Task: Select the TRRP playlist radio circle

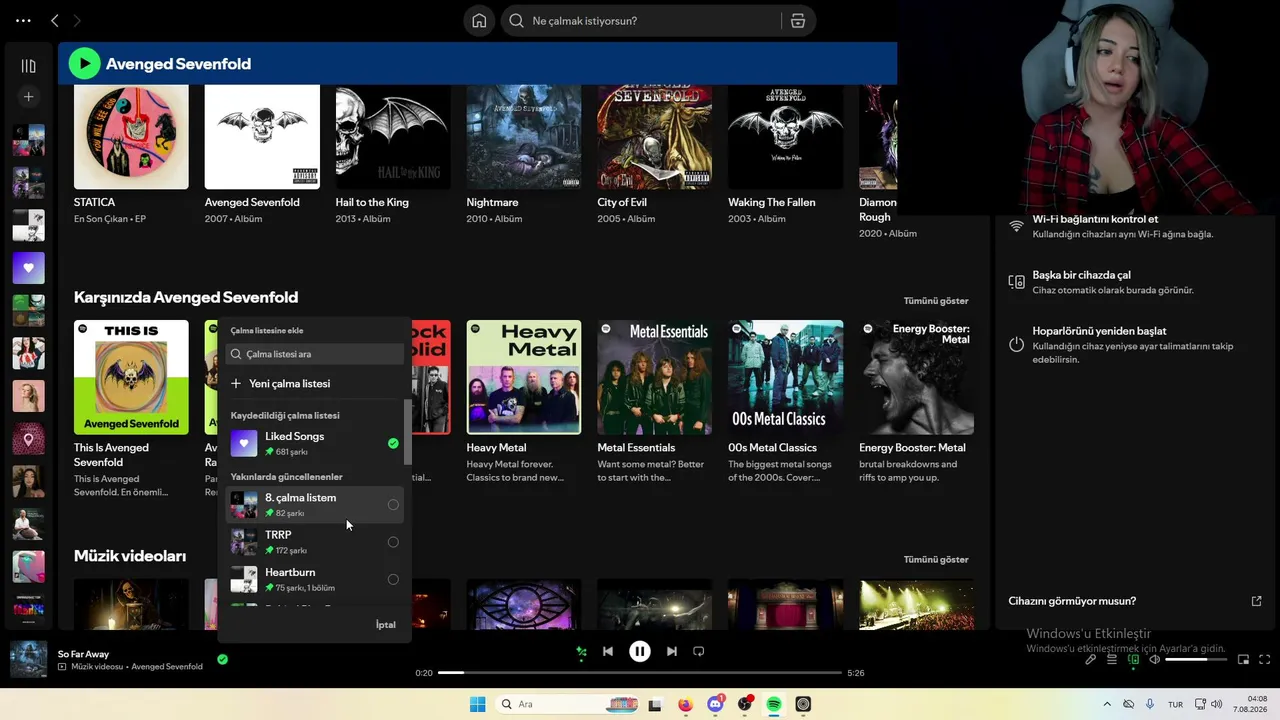Action: click(393, 542)
